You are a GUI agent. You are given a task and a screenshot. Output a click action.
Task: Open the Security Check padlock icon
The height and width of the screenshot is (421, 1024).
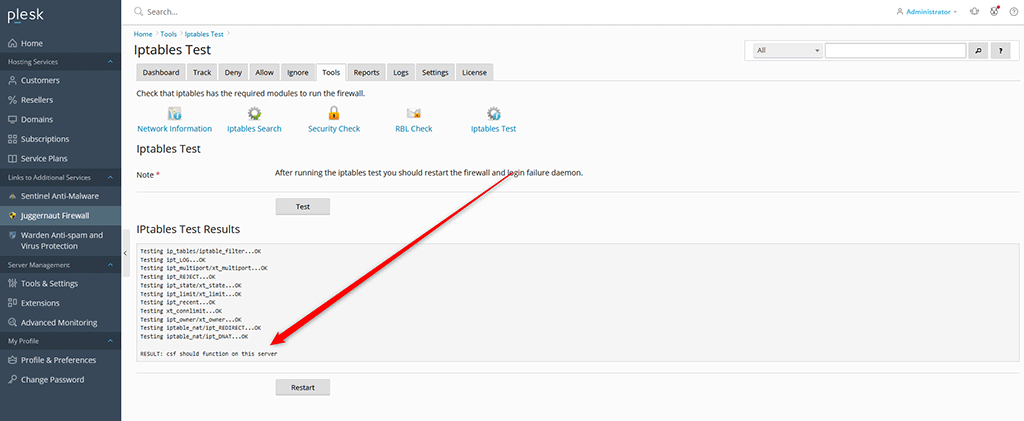point(334,114)
